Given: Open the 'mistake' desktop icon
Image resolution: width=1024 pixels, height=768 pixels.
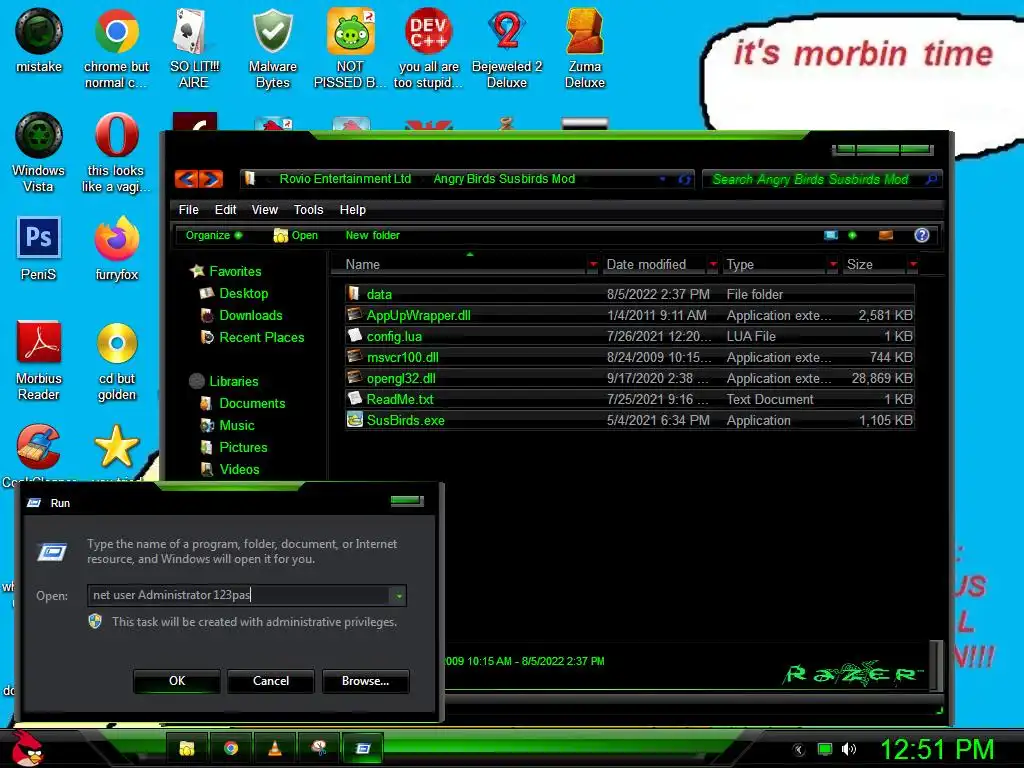Looking at the screenshot, I should pos(39,40).
